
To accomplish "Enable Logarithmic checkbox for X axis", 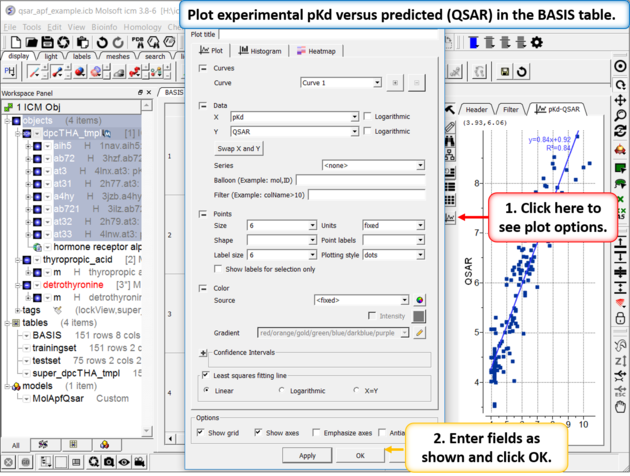I will pyautogui.click(x=368, y=117).
